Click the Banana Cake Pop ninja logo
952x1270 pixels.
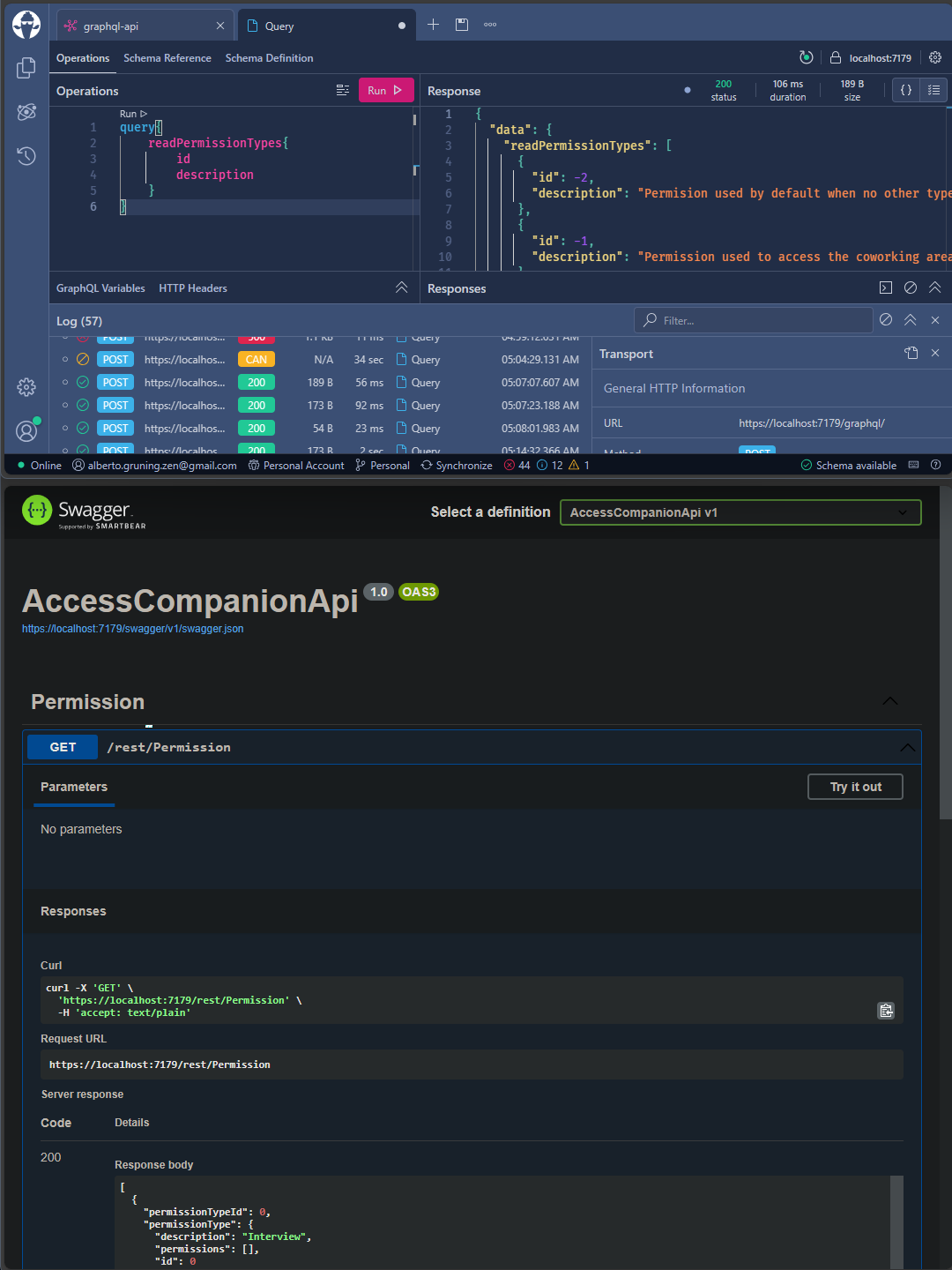26,25
